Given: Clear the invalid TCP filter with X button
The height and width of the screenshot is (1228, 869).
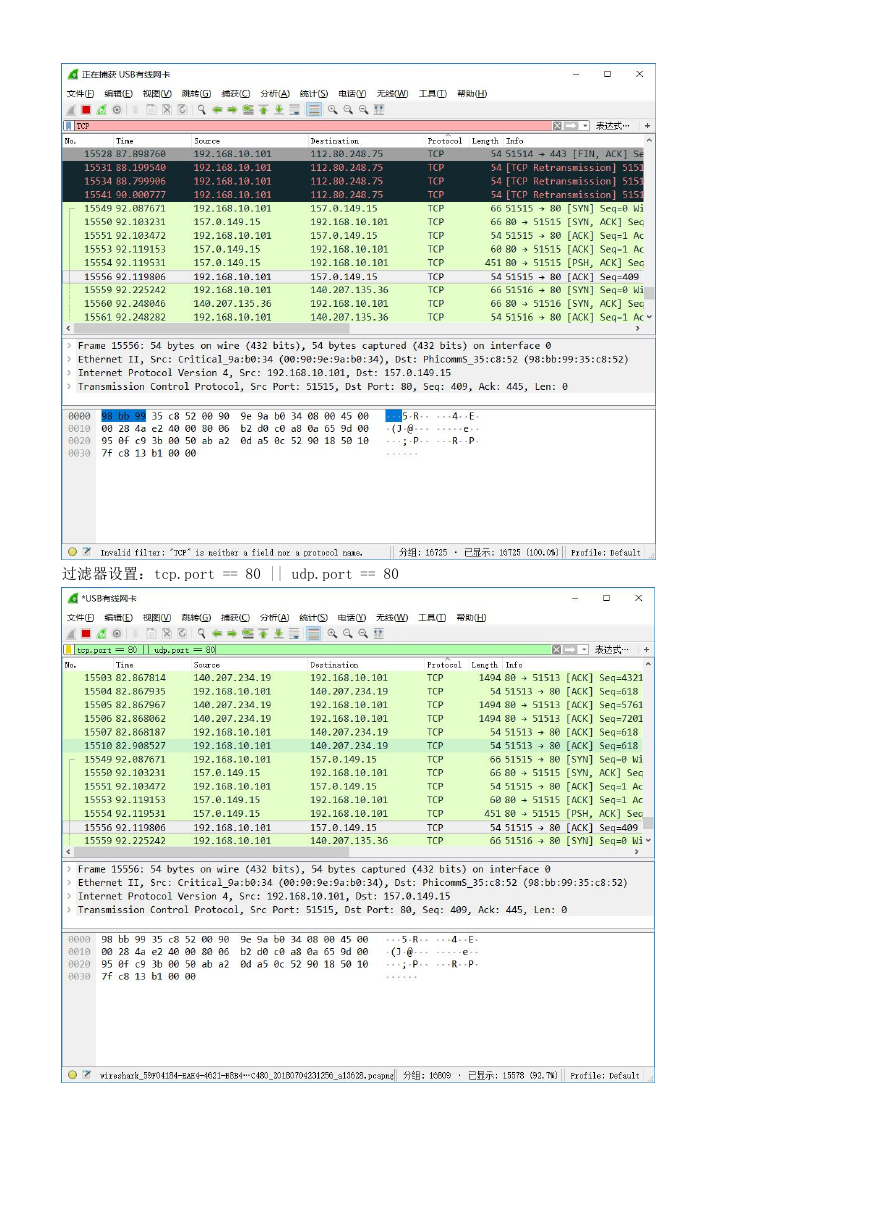Looking at the screenshot, I should pos(557,126).
